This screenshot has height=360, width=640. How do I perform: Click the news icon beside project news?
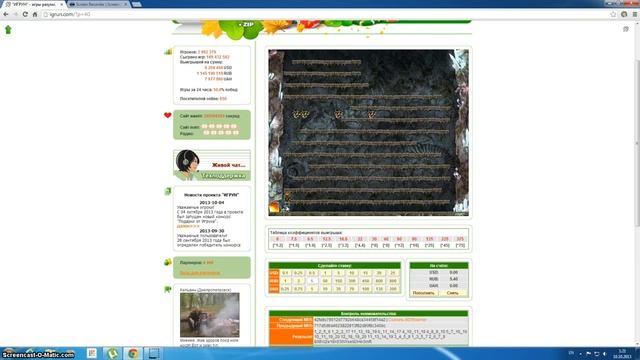click(x=168, y=191)
